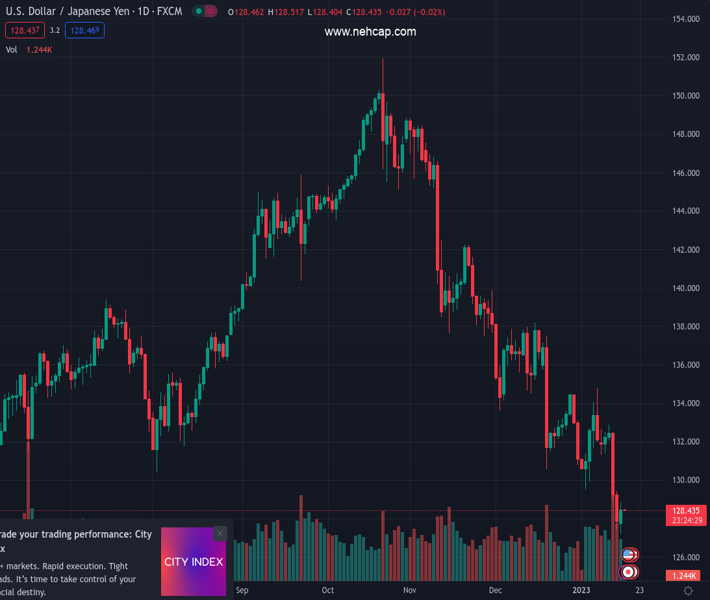Click the 140.000 price level on scale
710x600 pixels.
click(x=685, y=288)
